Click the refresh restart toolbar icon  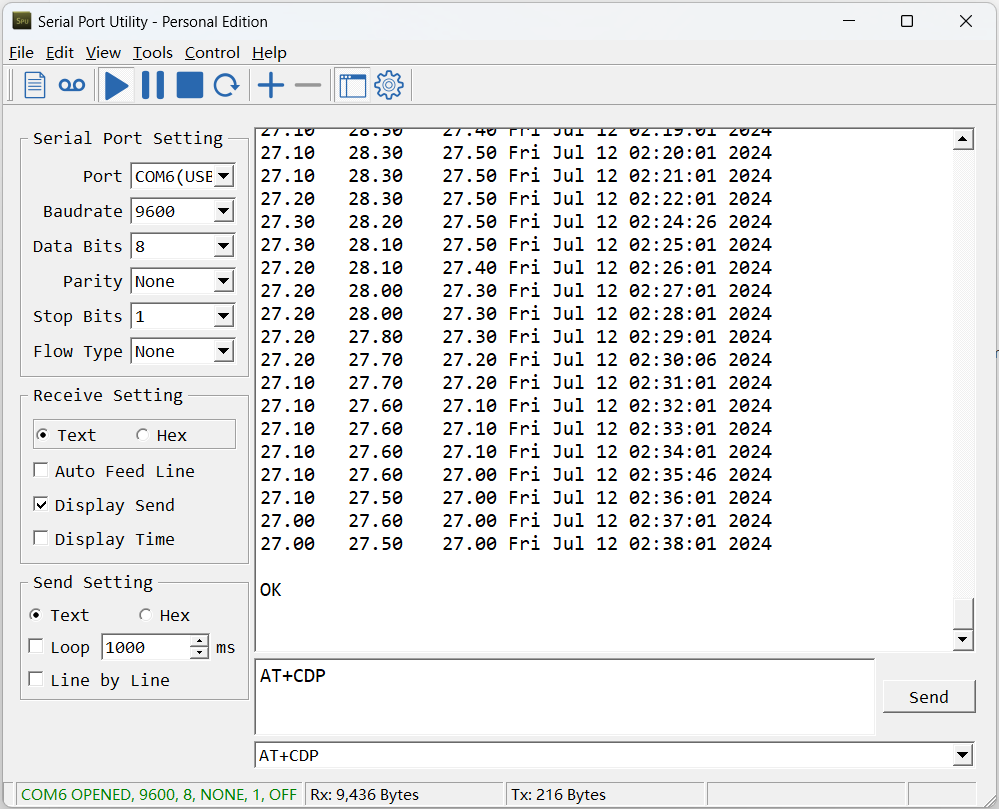226,85
